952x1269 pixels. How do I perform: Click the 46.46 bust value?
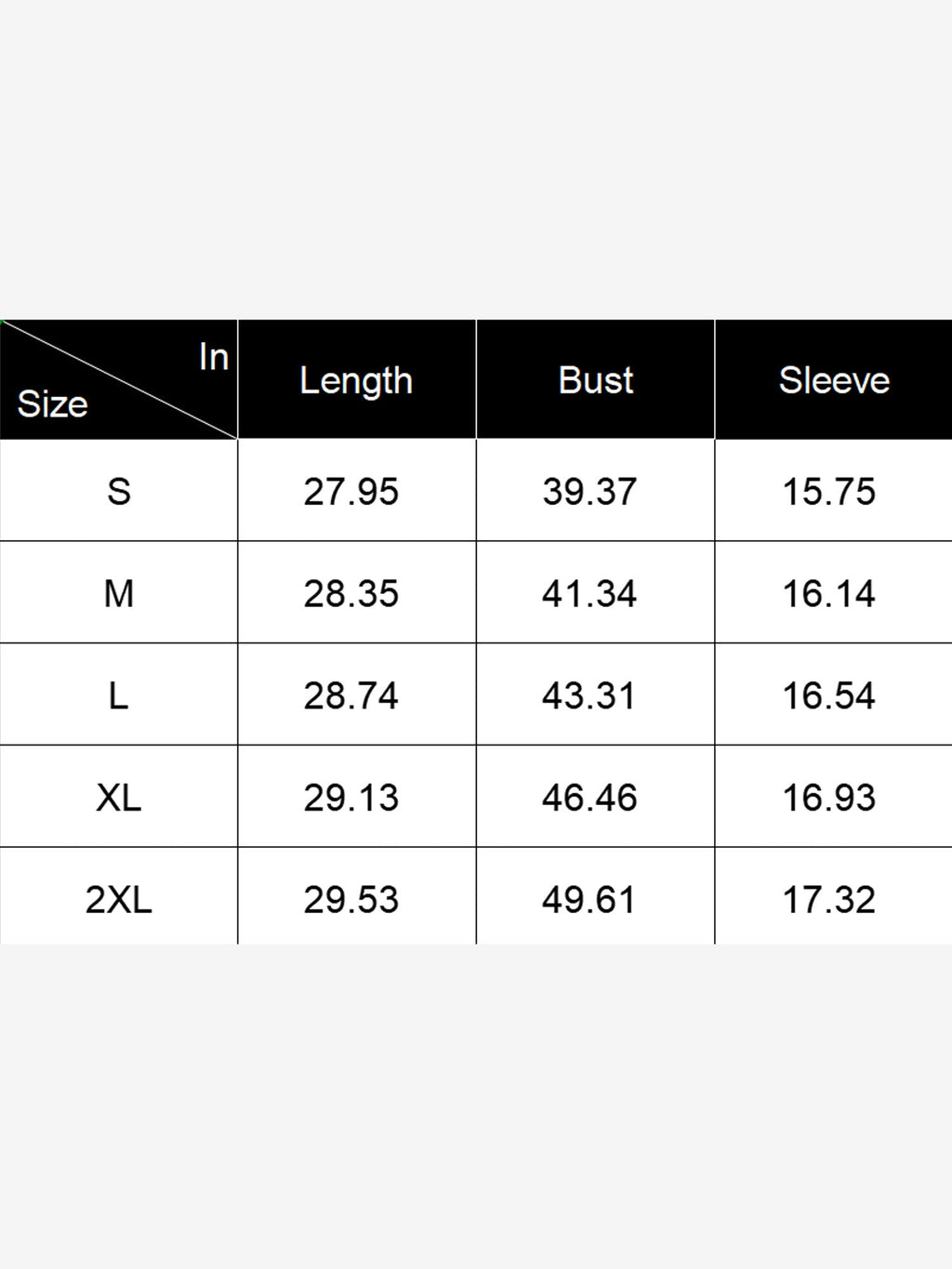coord(589,799)
